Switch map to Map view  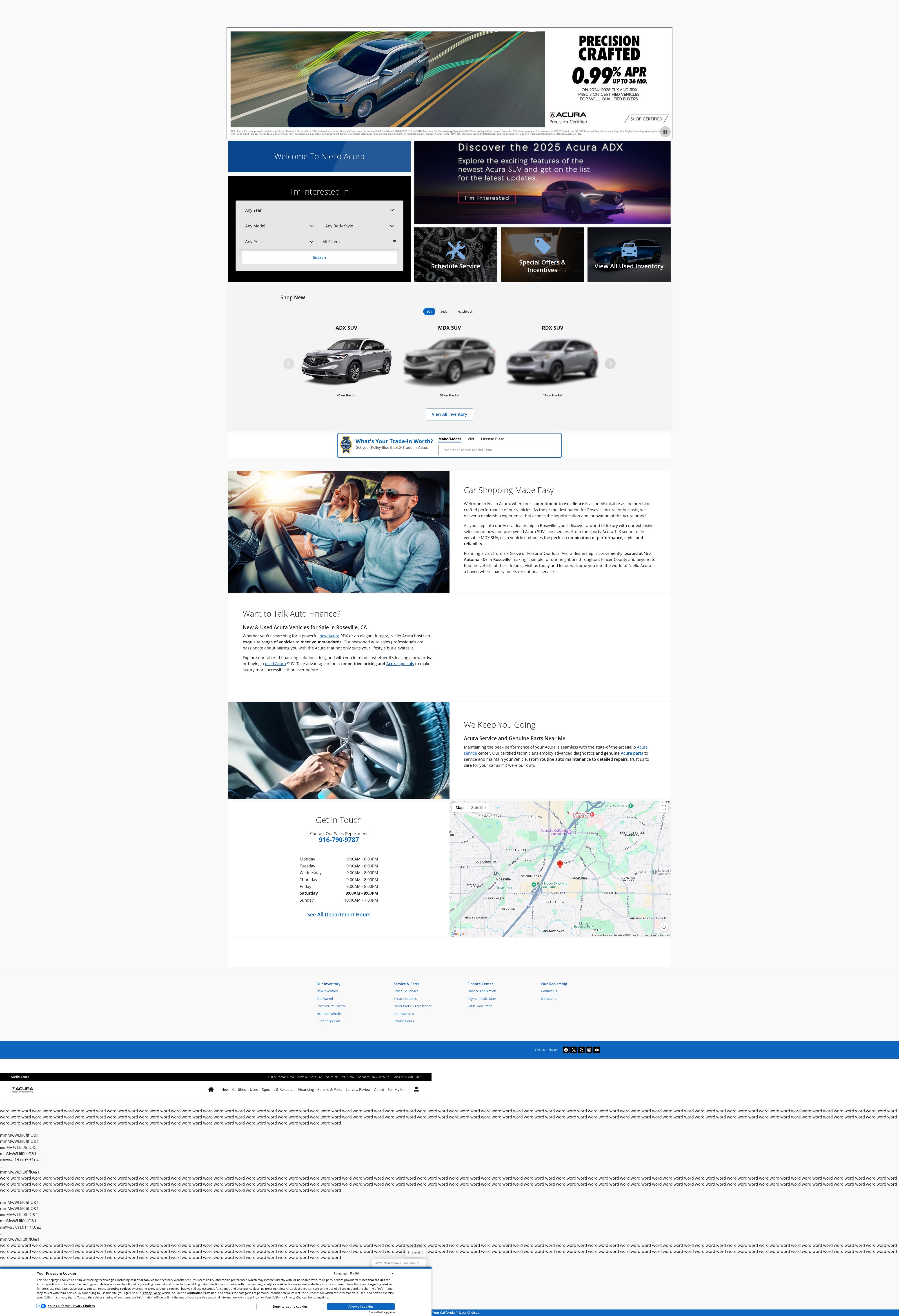(459, 807)
